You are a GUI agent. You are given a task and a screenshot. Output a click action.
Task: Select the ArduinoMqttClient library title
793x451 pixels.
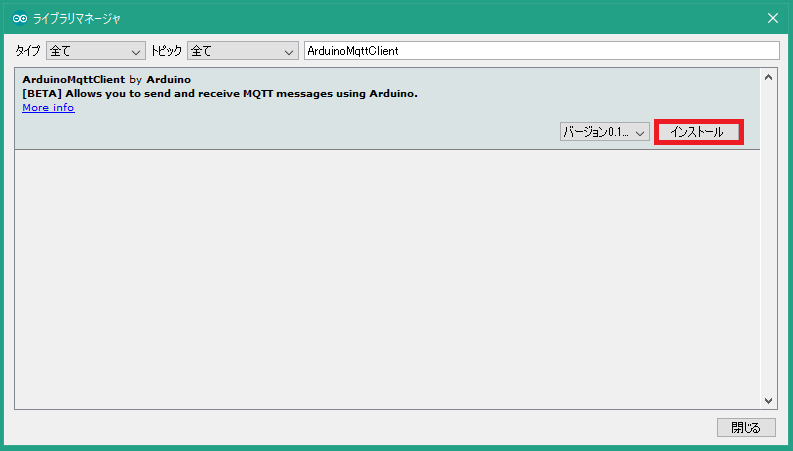click(73, 79)
